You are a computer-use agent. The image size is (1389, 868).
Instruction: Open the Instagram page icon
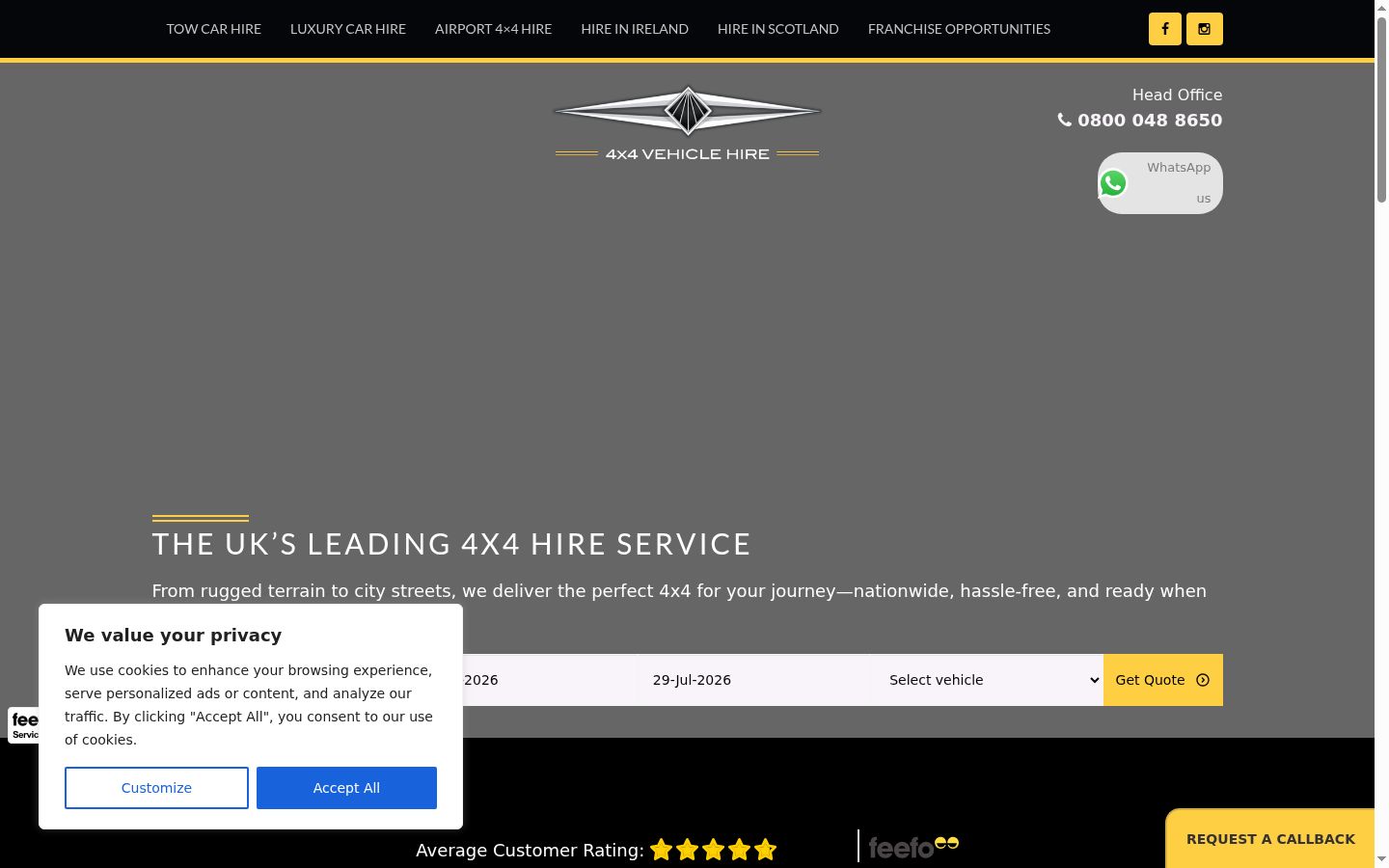pyautogui.click(x=1205, y=29)
